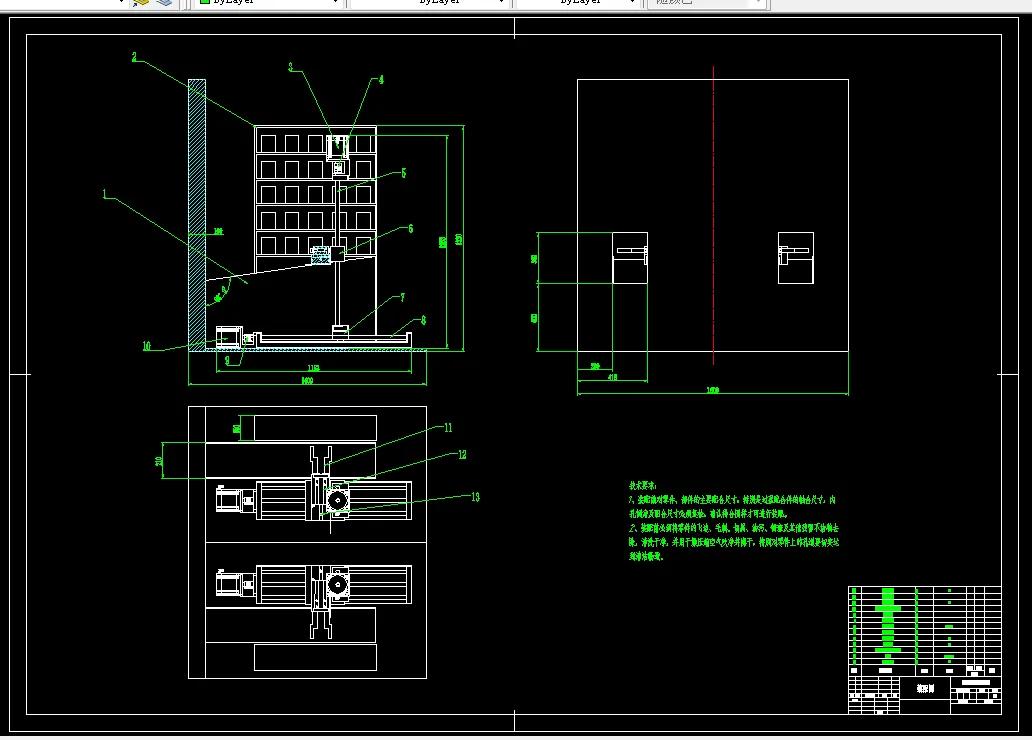
Task: Select part balloon number 8
Action: [x=423, y=320]
